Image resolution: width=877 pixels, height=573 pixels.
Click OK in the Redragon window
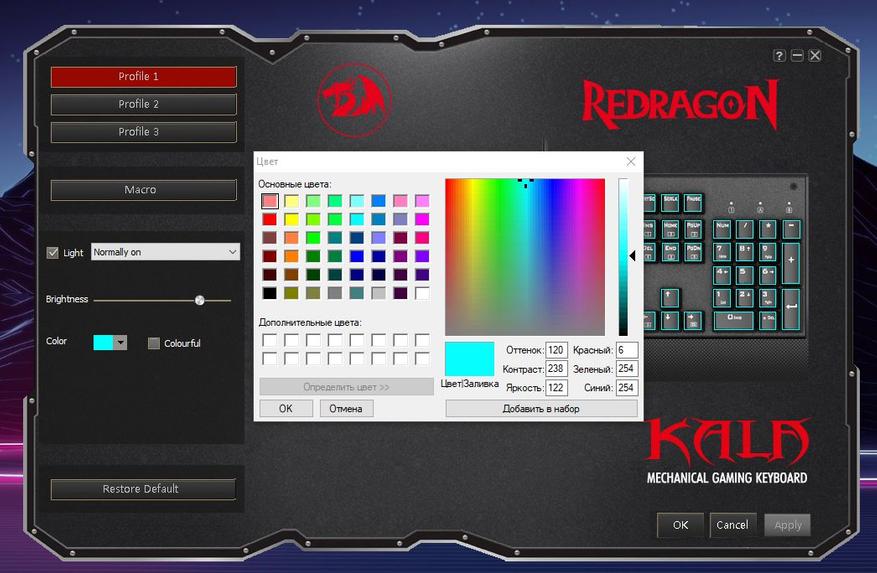(680, 525)
